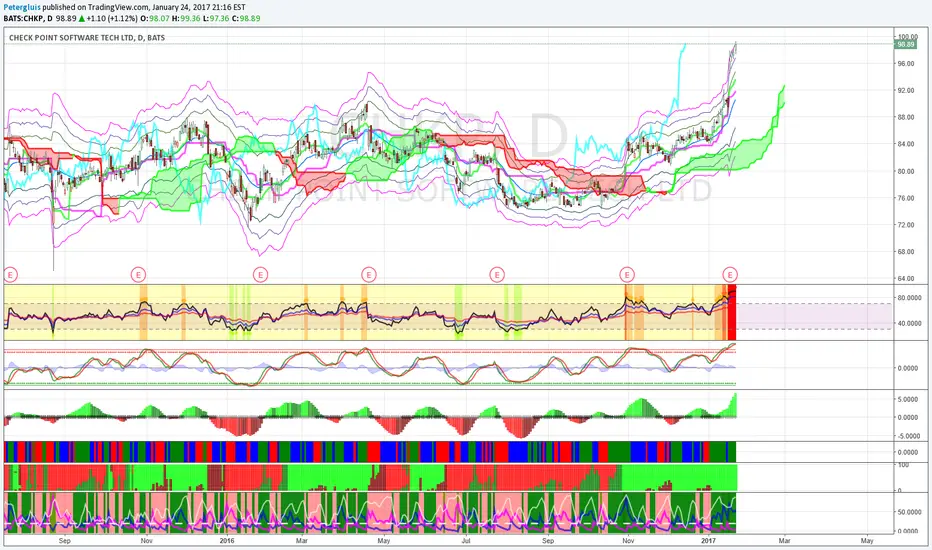Click the red overbought bar in RSI pane
The height and width of the screenshot is (550, 932).
[x=732, y=312]
